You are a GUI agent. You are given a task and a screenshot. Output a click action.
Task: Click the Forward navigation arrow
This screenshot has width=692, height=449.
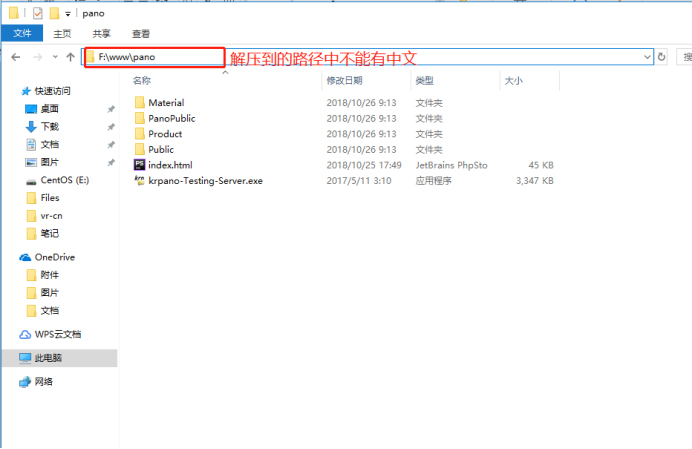click(38, 57)
